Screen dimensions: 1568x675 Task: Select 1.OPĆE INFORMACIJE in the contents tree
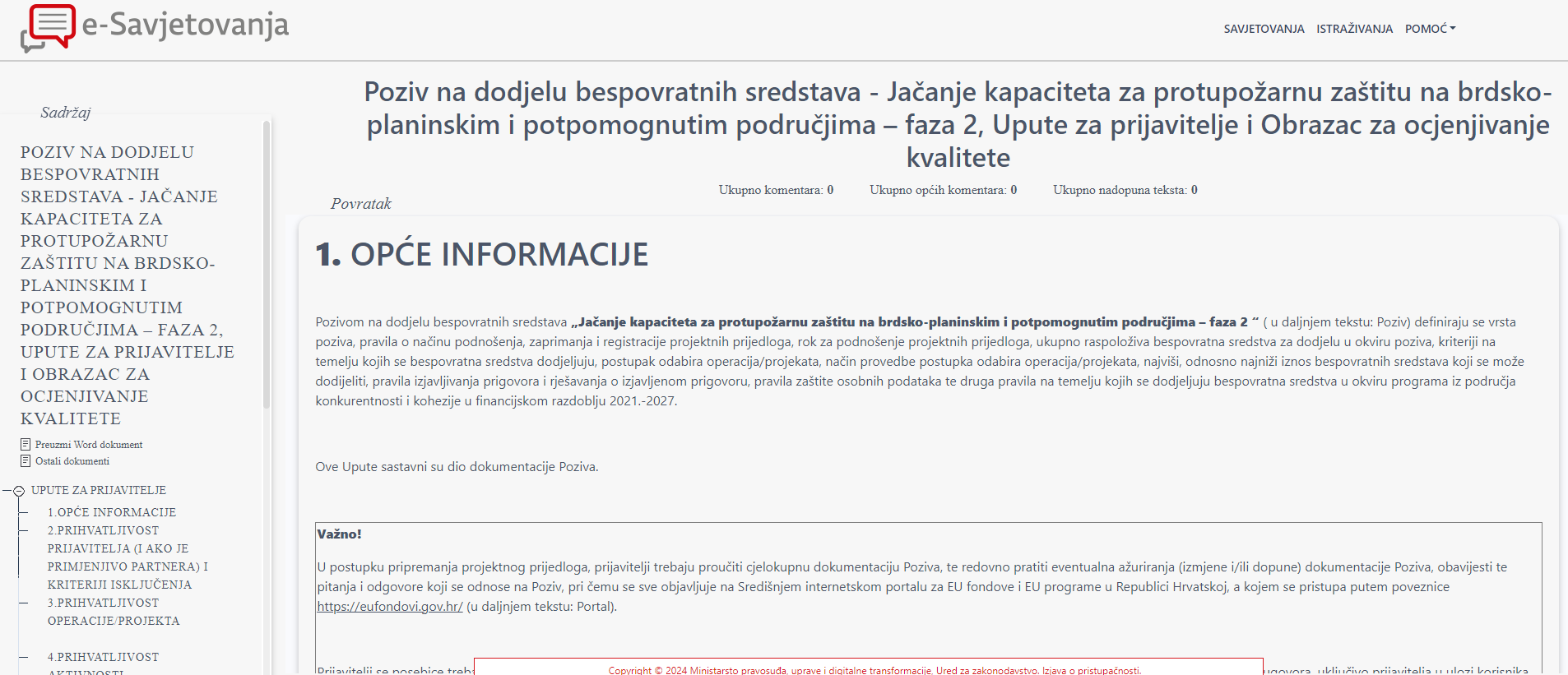coord(112,512)
